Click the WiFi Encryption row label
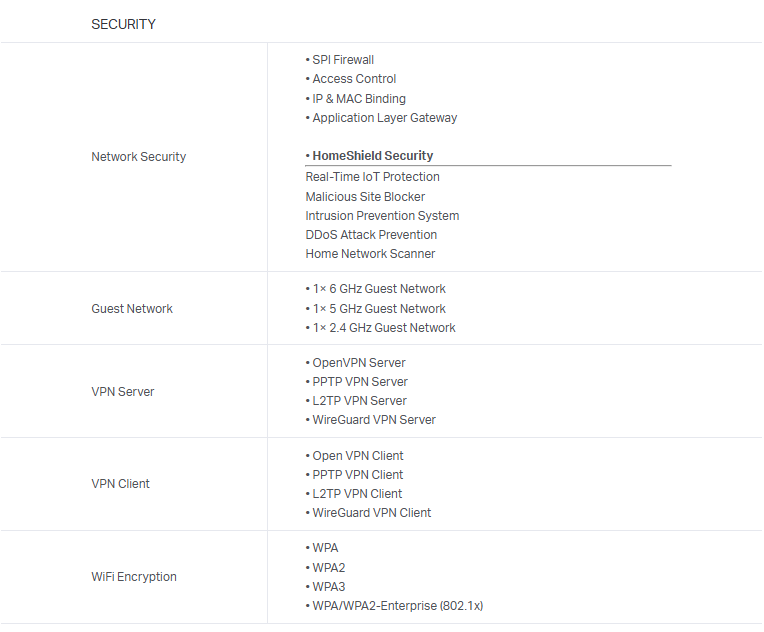This screenshot has height=632, width=764. coord(134,577)
